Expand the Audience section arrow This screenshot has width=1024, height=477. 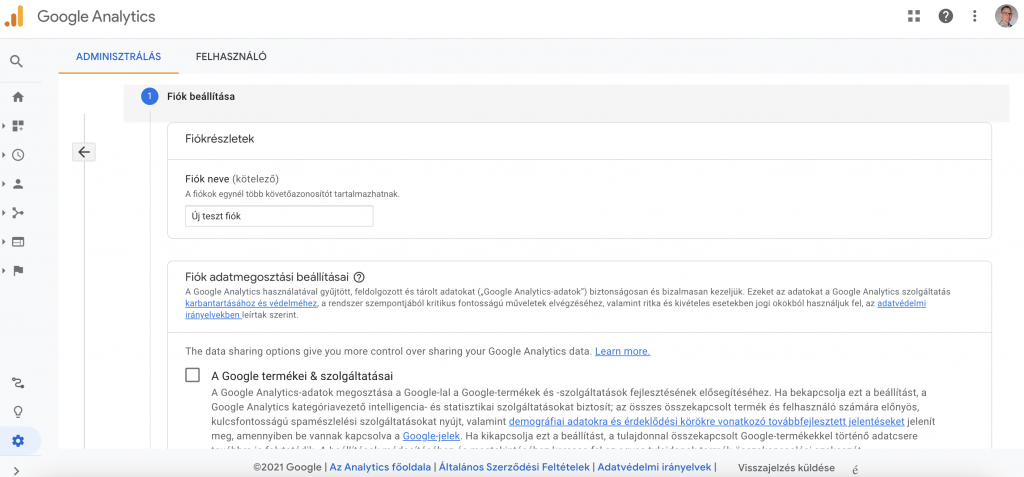click(4, 184)
